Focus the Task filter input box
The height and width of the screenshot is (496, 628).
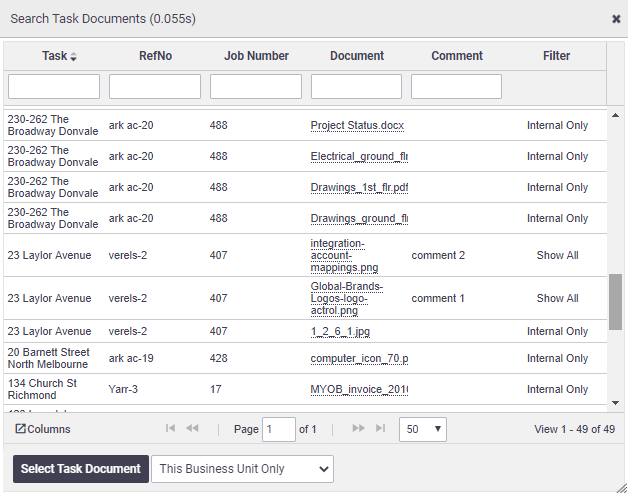54,86
